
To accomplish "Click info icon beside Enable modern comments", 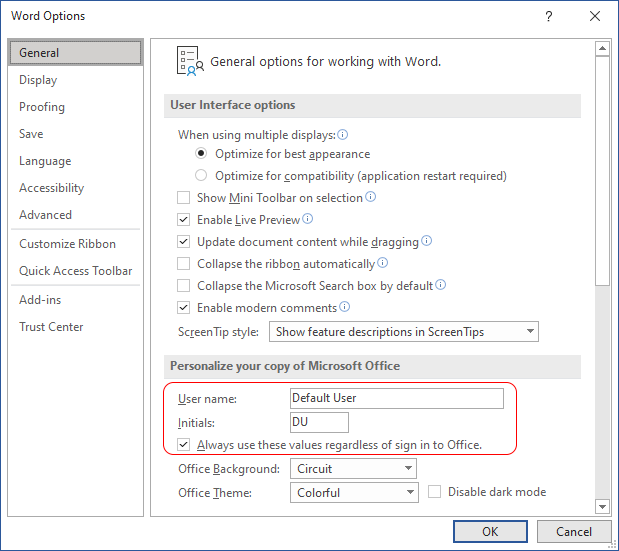I will point(344,307).
